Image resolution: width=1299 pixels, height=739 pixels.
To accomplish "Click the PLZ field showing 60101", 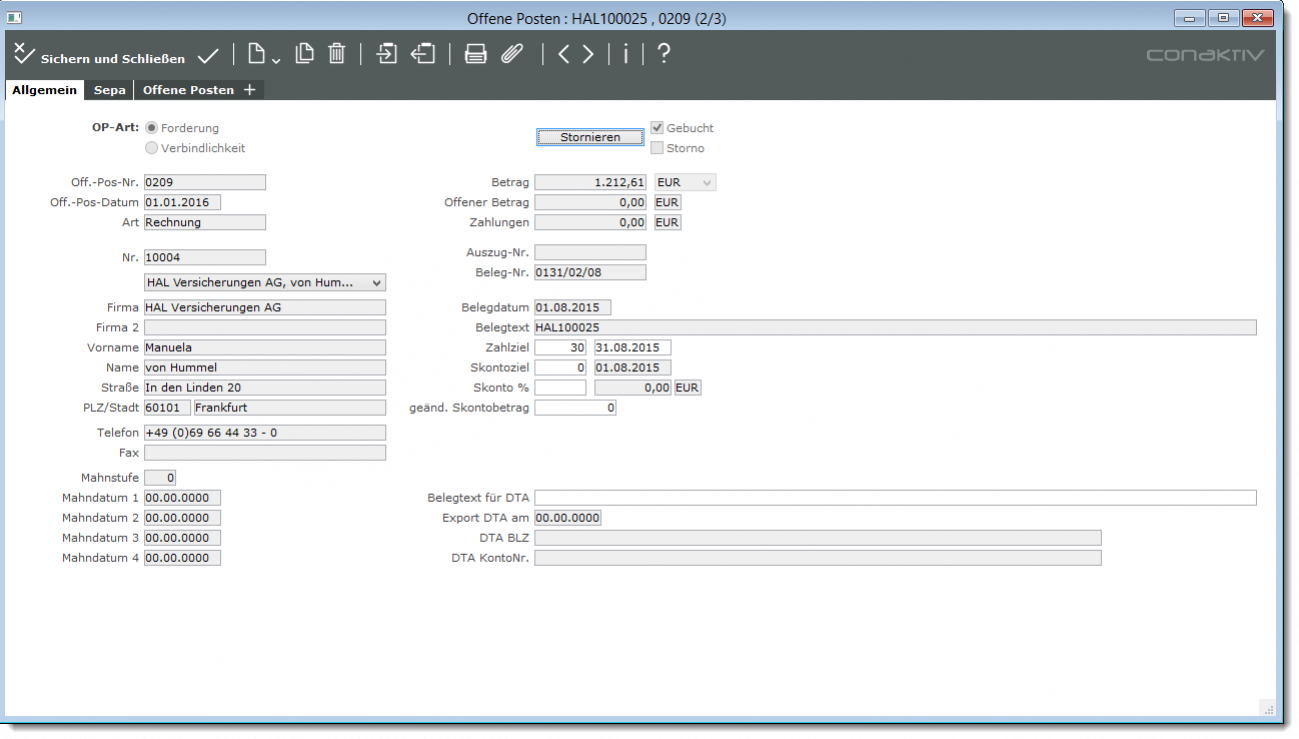I will [x=167, y=408].
